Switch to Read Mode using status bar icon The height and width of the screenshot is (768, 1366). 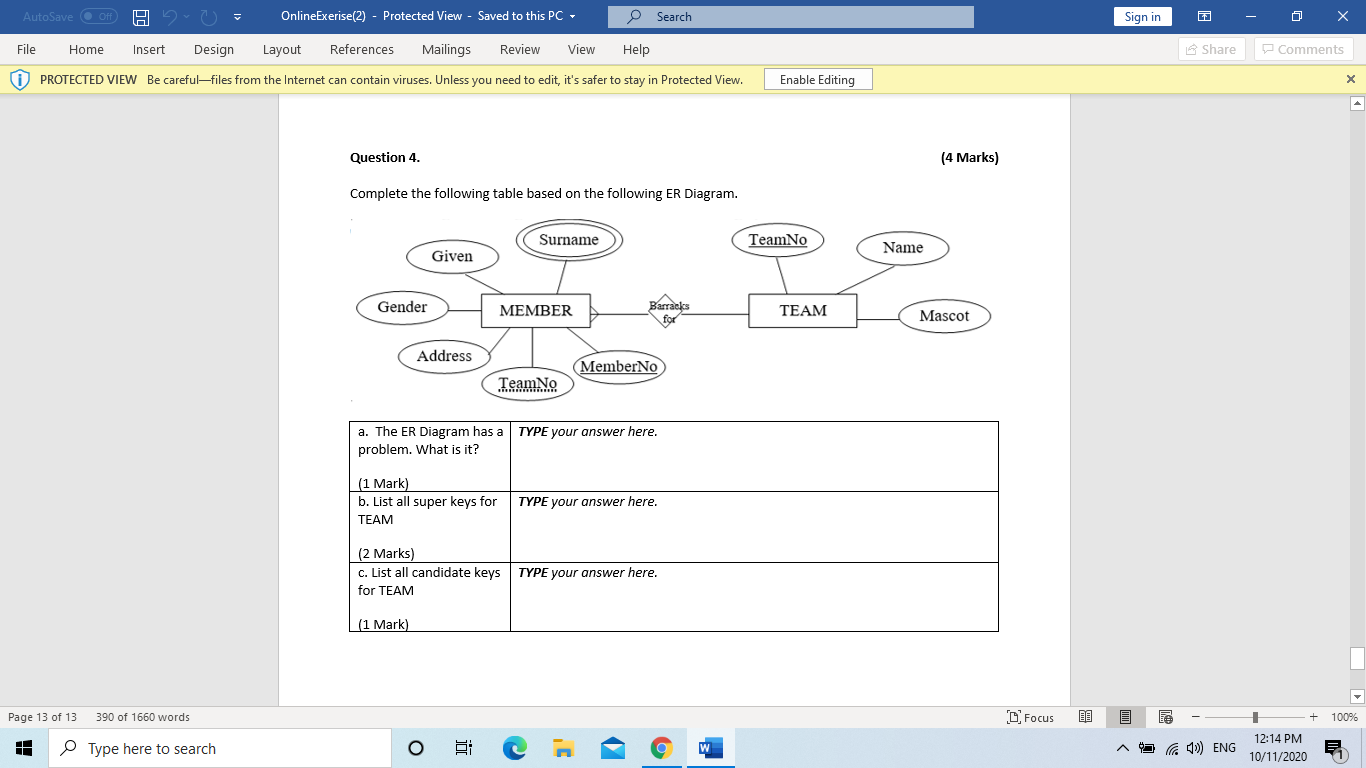1085,717
